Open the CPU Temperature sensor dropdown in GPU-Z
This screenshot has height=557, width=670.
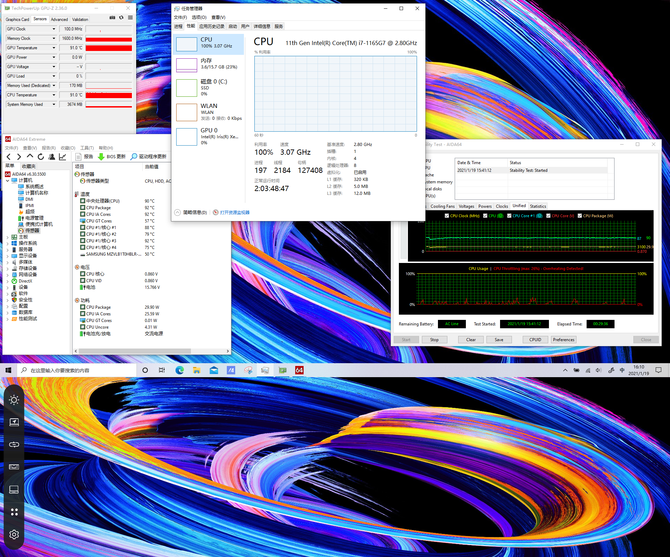click(x=54, y=95)
